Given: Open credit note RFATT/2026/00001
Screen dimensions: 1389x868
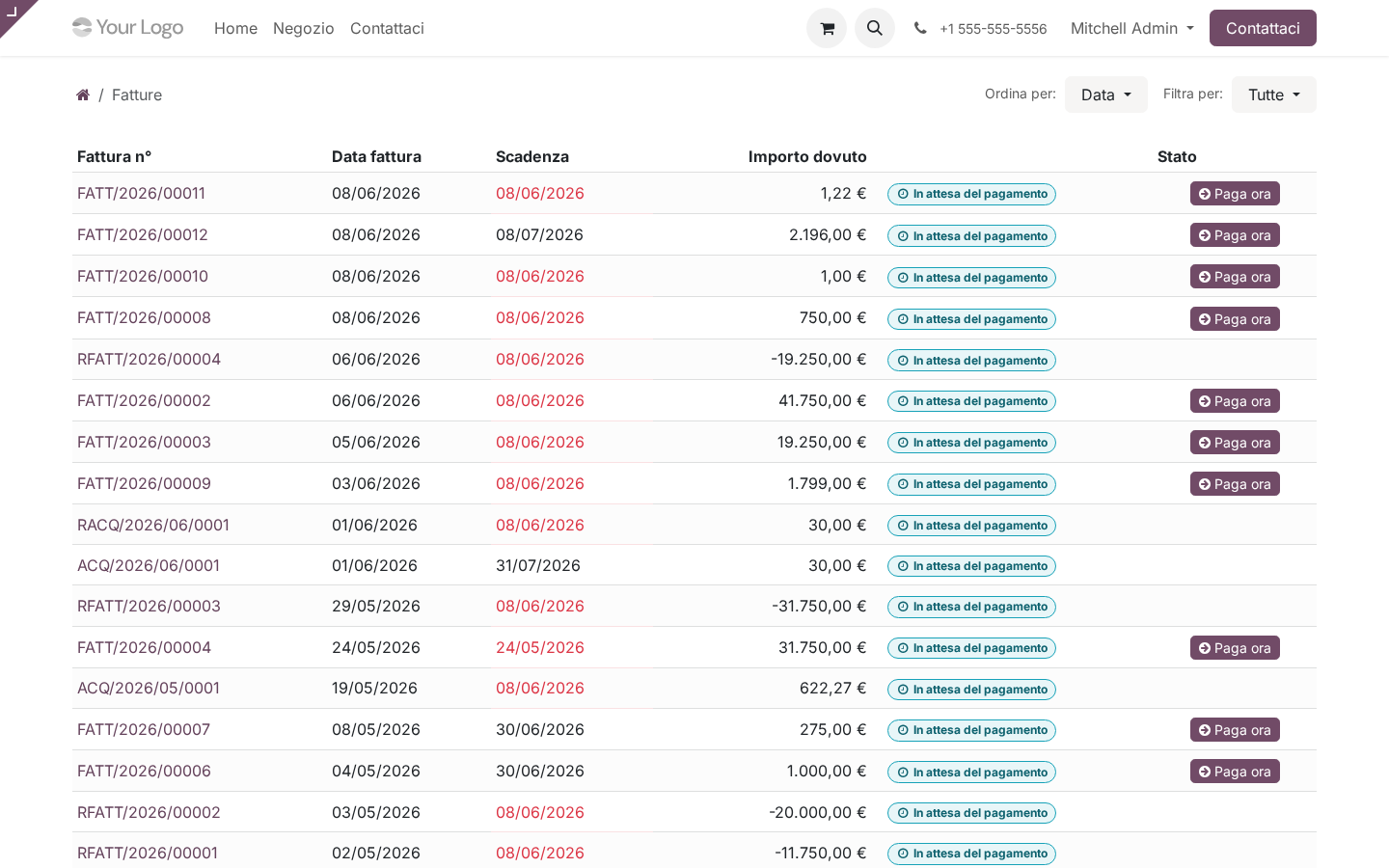Looking at the screenshot, I should click(x=148, y=853).
